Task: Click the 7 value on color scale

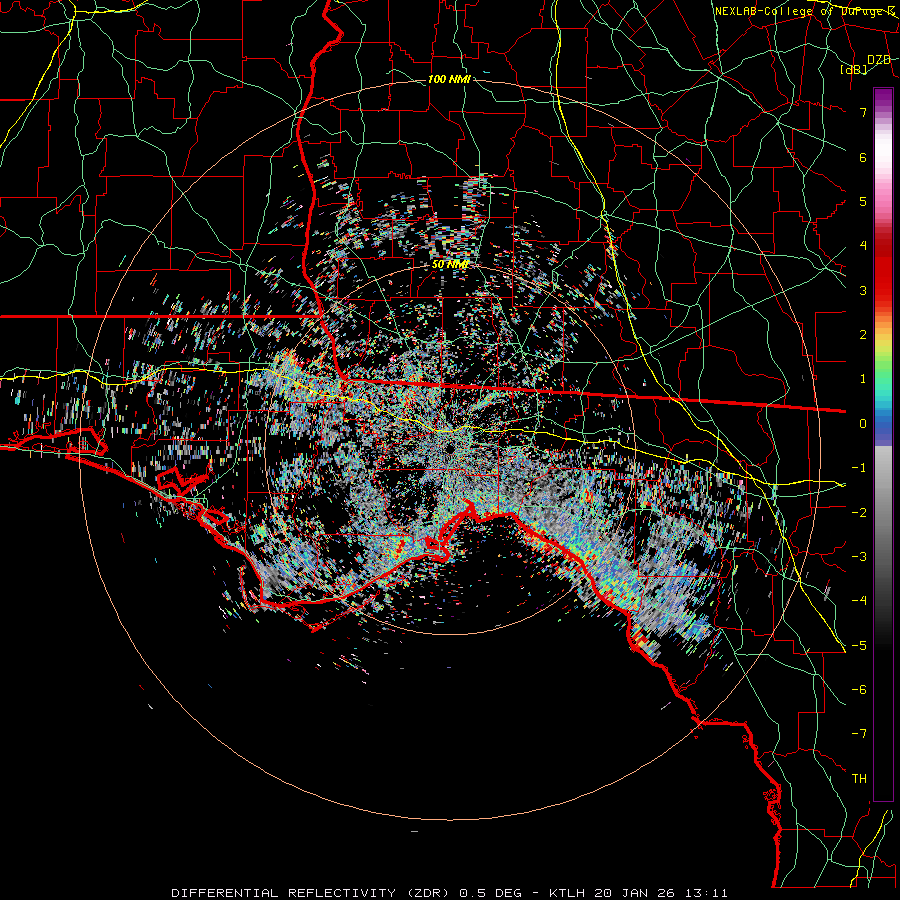Action: 863,112
